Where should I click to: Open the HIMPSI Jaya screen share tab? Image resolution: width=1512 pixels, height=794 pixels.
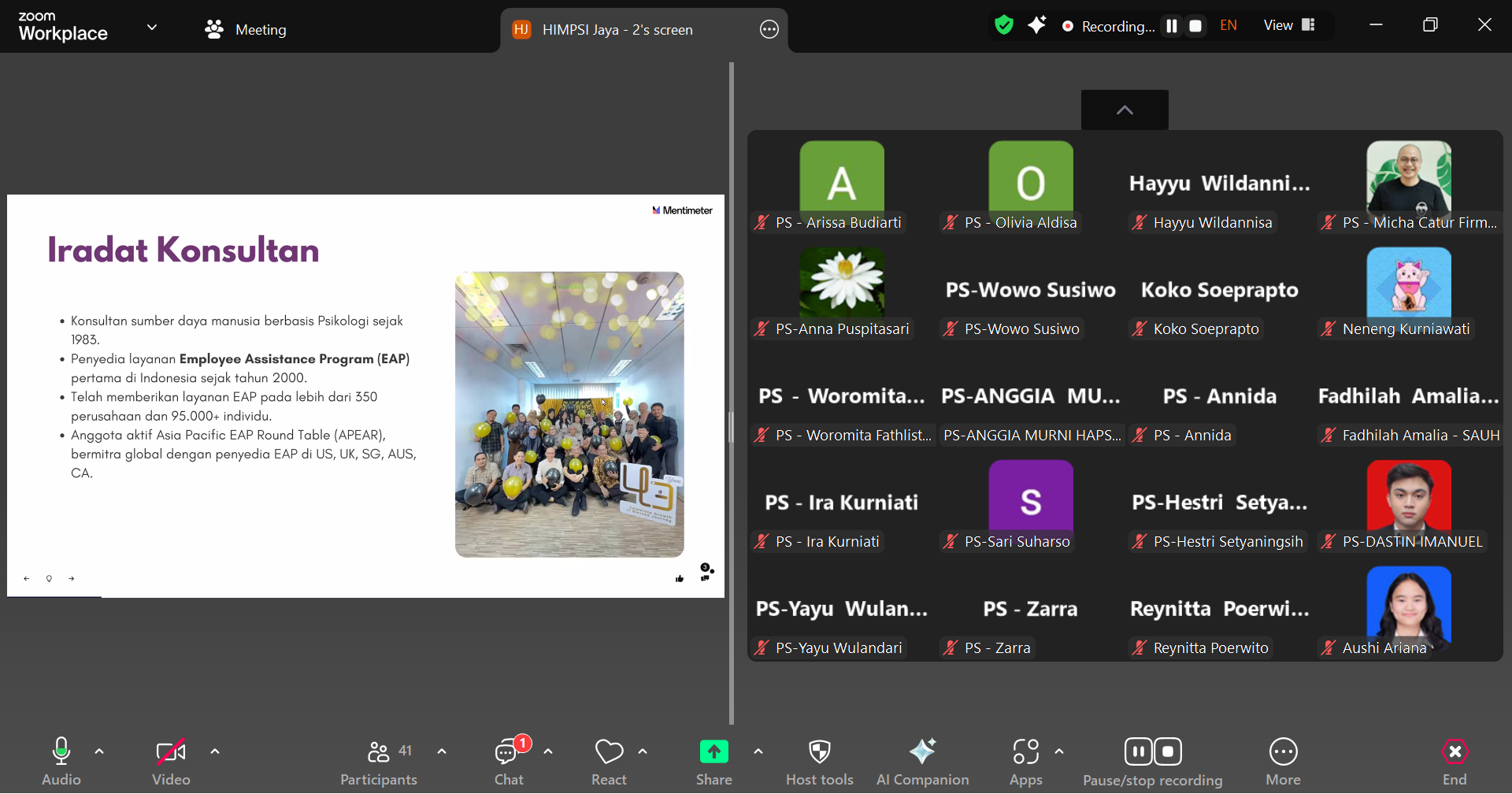617,30
